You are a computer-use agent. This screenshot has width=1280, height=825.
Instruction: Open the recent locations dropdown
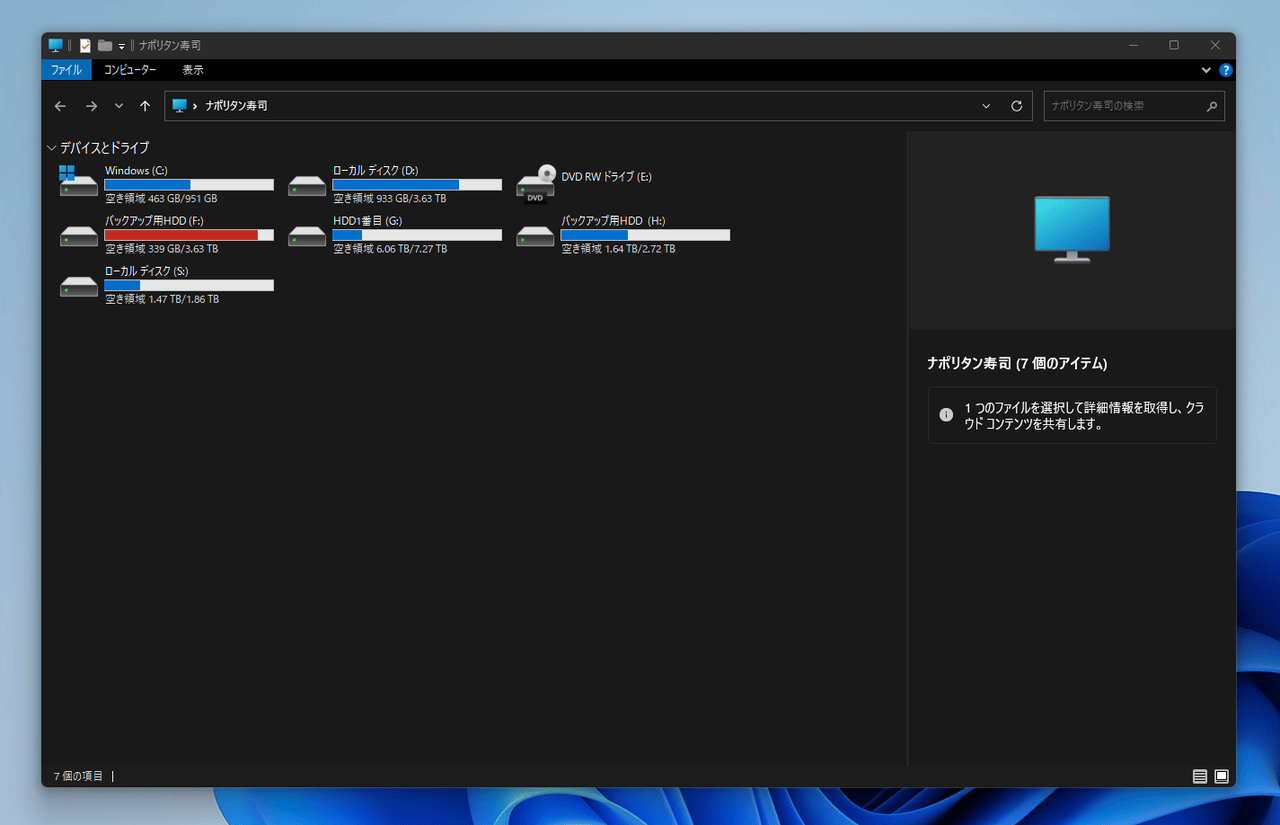point(119,106)
